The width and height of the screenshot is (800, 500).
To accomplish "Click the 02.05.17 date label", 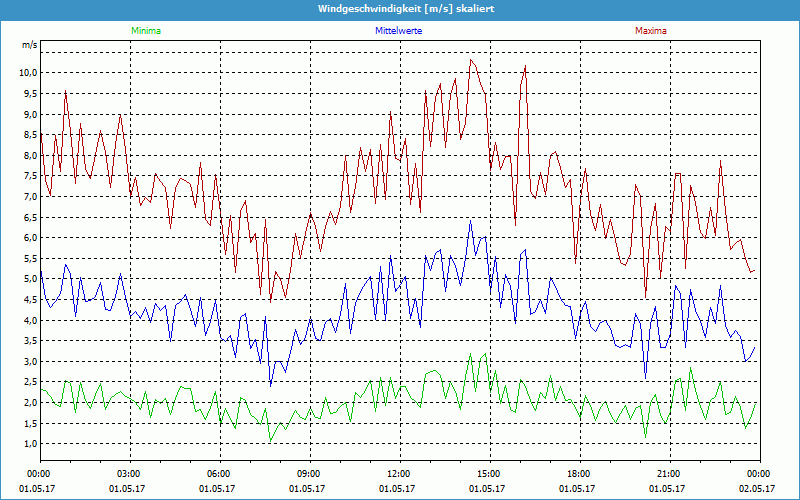I will click(x=757, y=489).
